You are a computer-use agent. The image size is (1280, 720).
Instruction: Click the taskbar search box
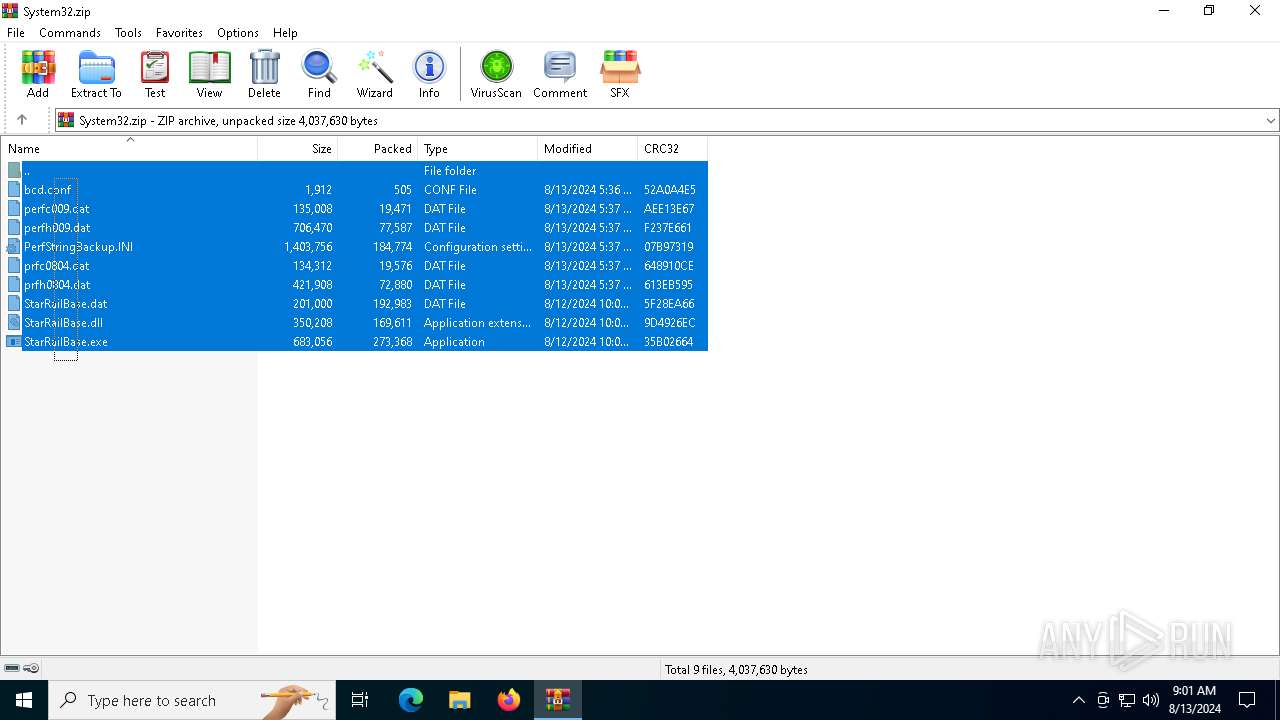pyautogui.click(x=190, y=700)
